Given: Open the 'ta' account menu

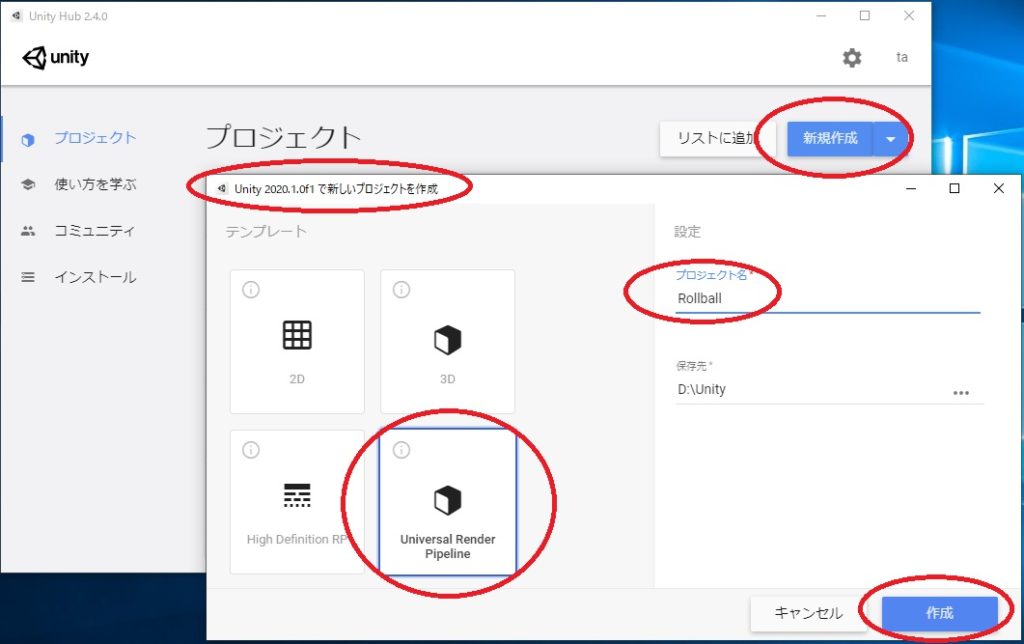Looking at the screenshot, I should [901, 57].
